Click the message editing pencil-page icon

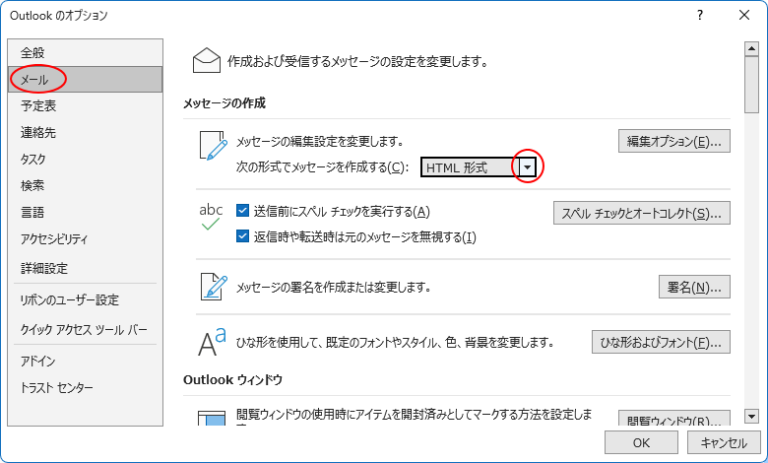pyautogui.click(x=213, y=146)
